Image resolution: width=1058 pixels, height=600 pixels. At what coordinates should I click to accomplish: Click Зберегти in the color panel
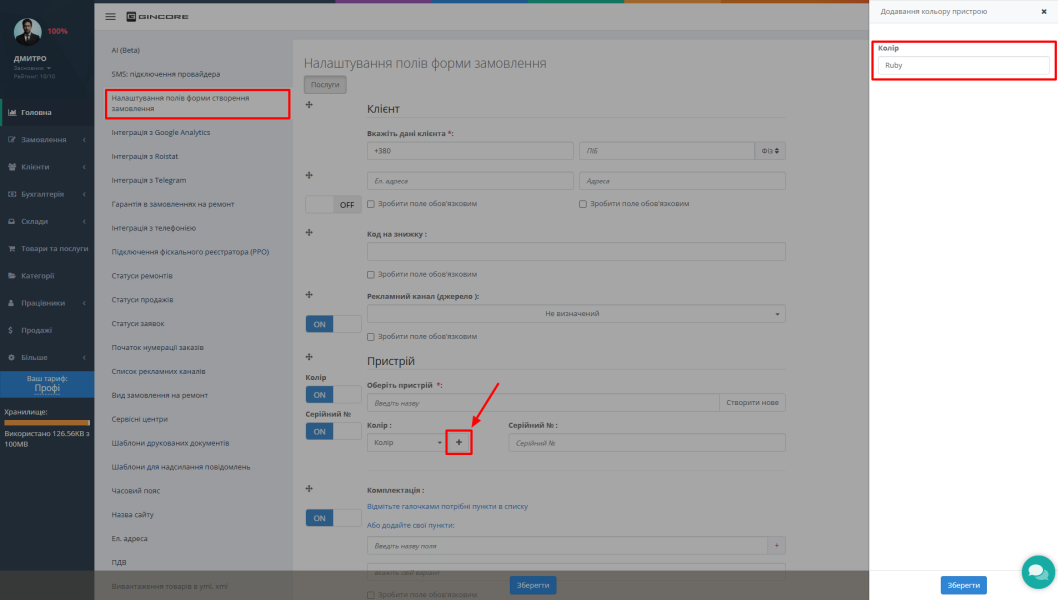(x=964, y=585)
